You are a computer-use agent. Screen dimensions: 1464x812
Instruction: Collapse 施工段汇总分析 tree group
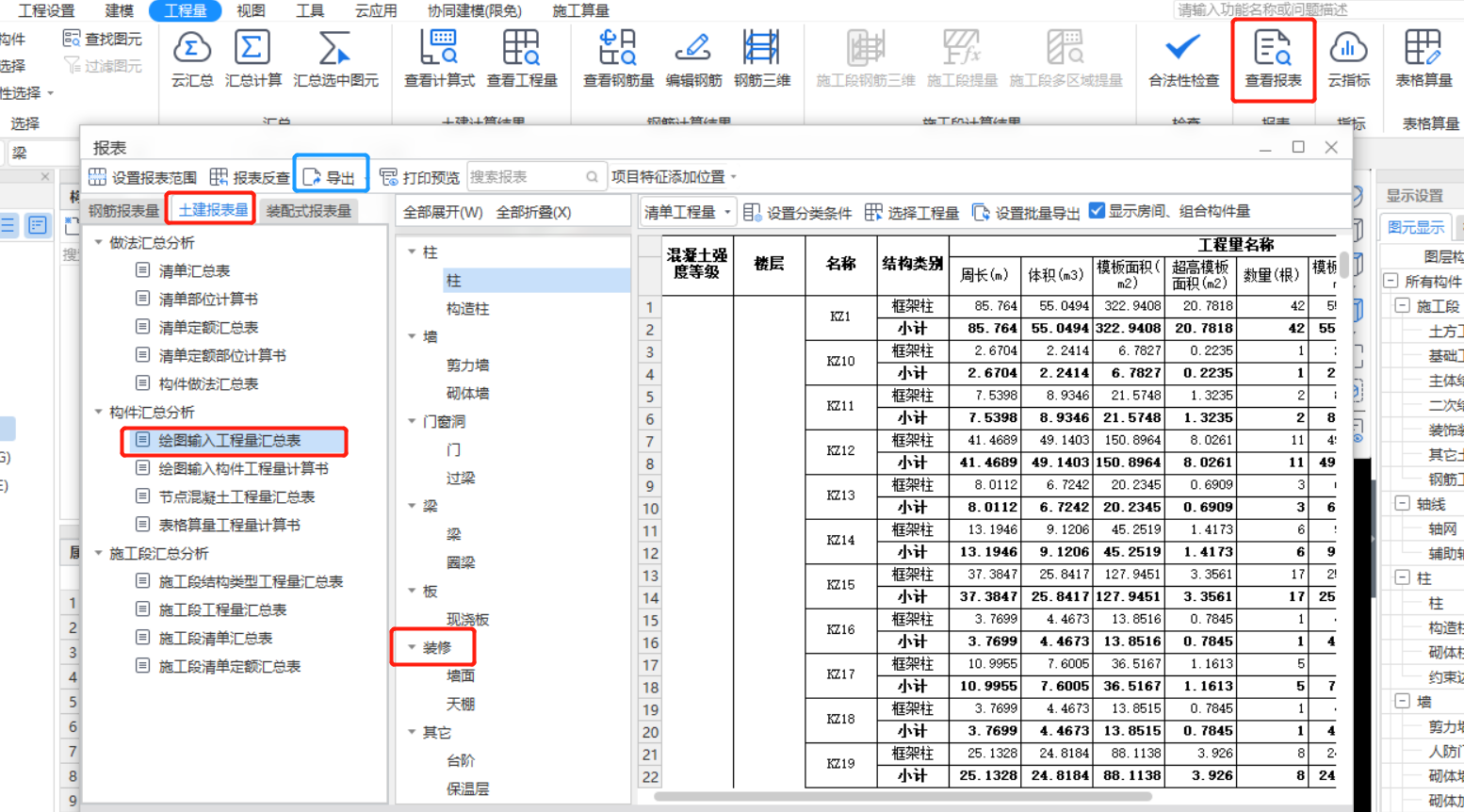click(x=99, y=554)
